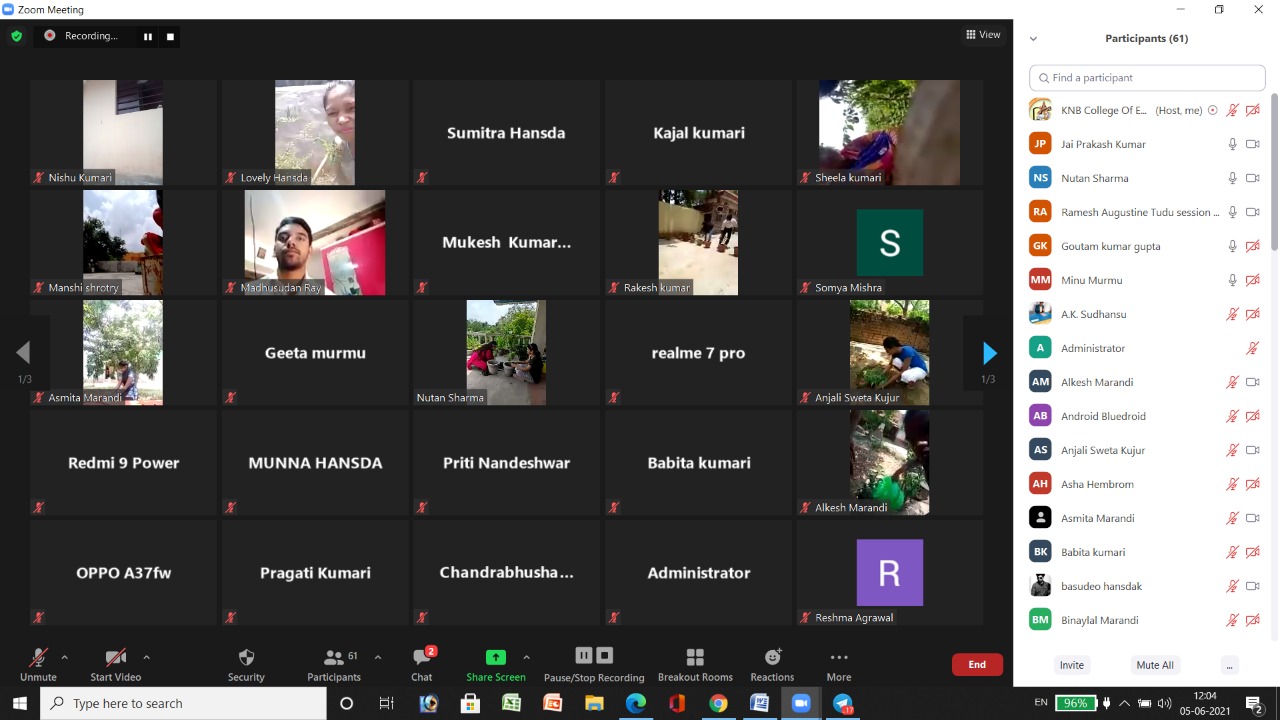Show hidden system tray icons
This screenshot has width=1280, height=720.
coord(1124,703)
